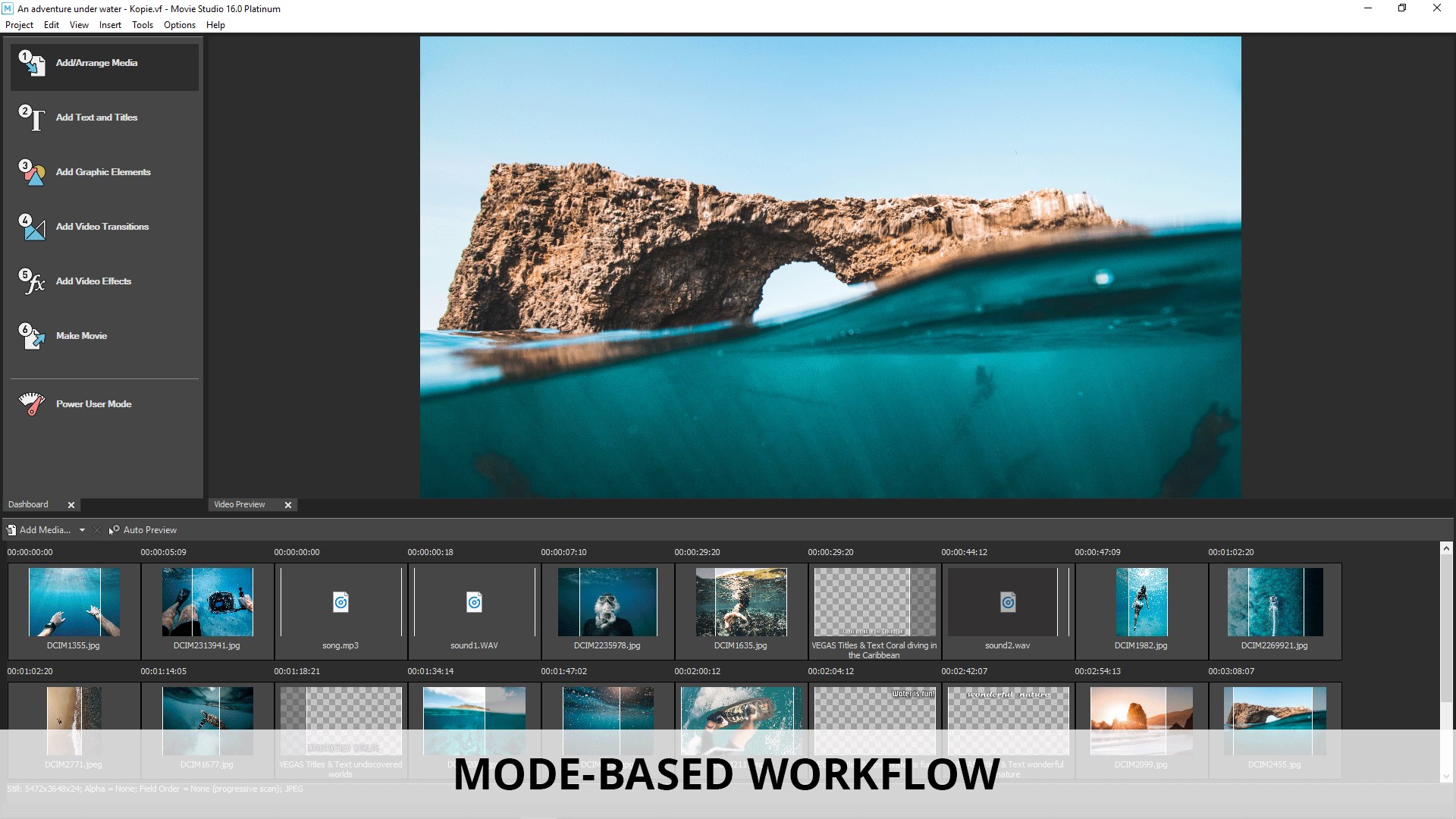This screenshot has width=1456, height=819.
Task: Open Add/Arrange Media mode
Action: [x=96, y=64]
